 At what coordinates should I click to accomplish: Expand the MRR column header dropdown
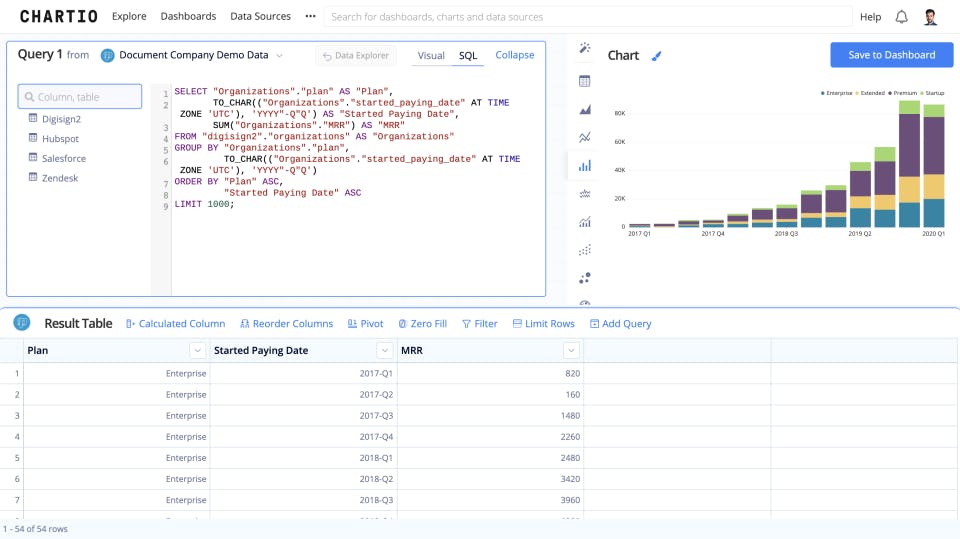(x=571, y=350)
